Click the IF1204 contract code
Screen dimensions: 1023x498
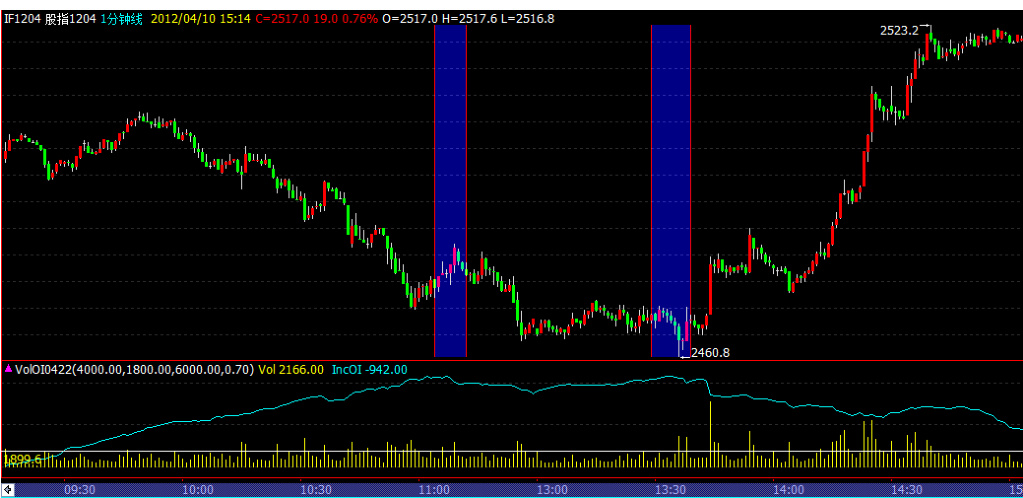point(22,19)
